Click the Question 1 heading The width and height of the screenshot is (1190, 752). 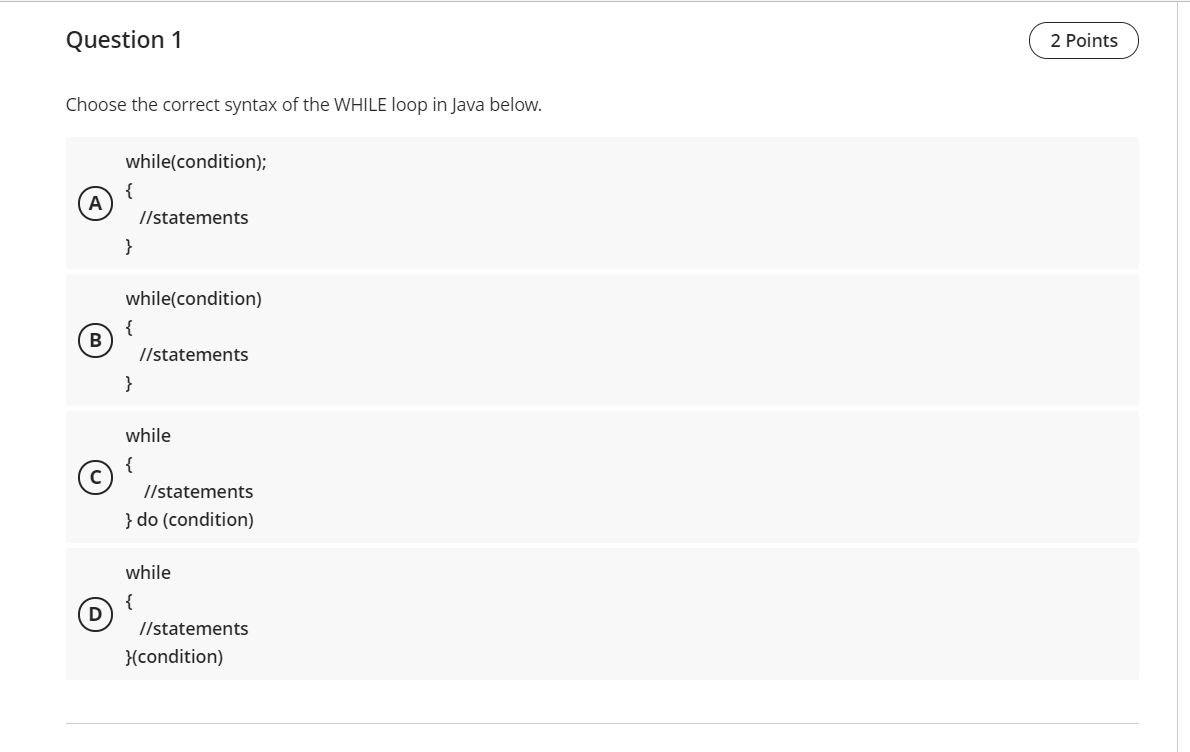(x=124, y=40)
